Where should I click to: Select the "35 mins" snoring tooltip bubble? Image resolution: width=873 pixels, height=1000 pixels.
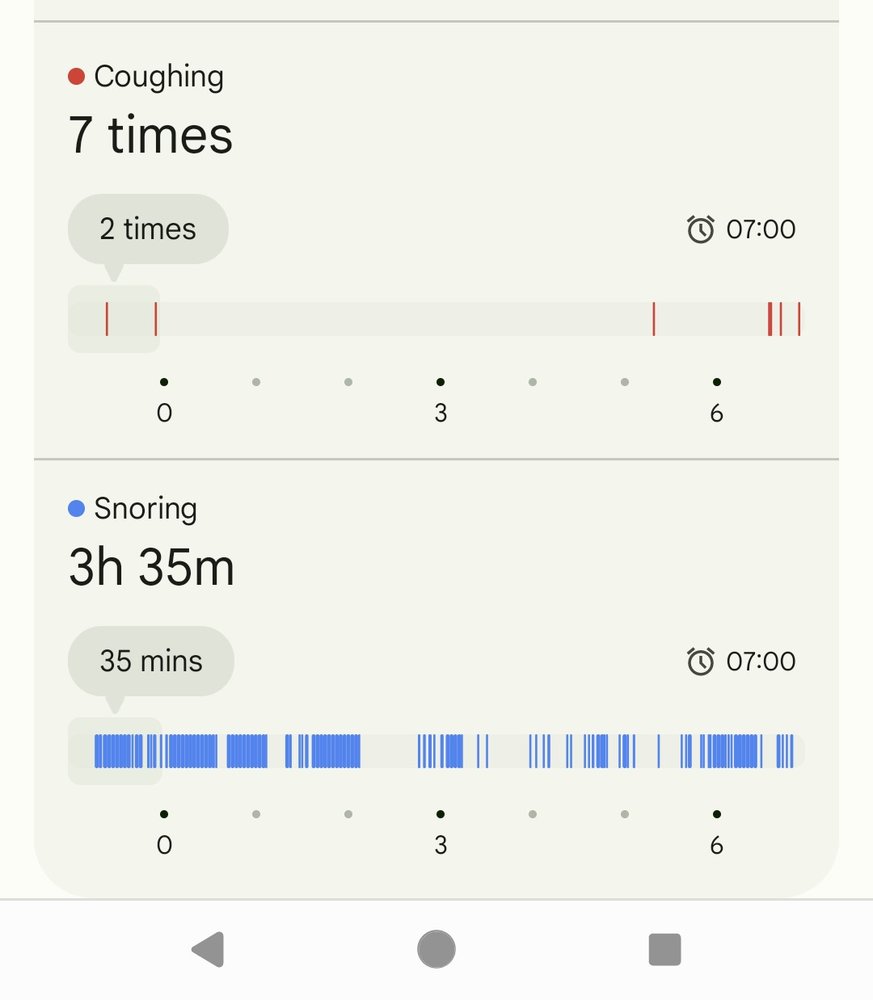coord(151,662)
